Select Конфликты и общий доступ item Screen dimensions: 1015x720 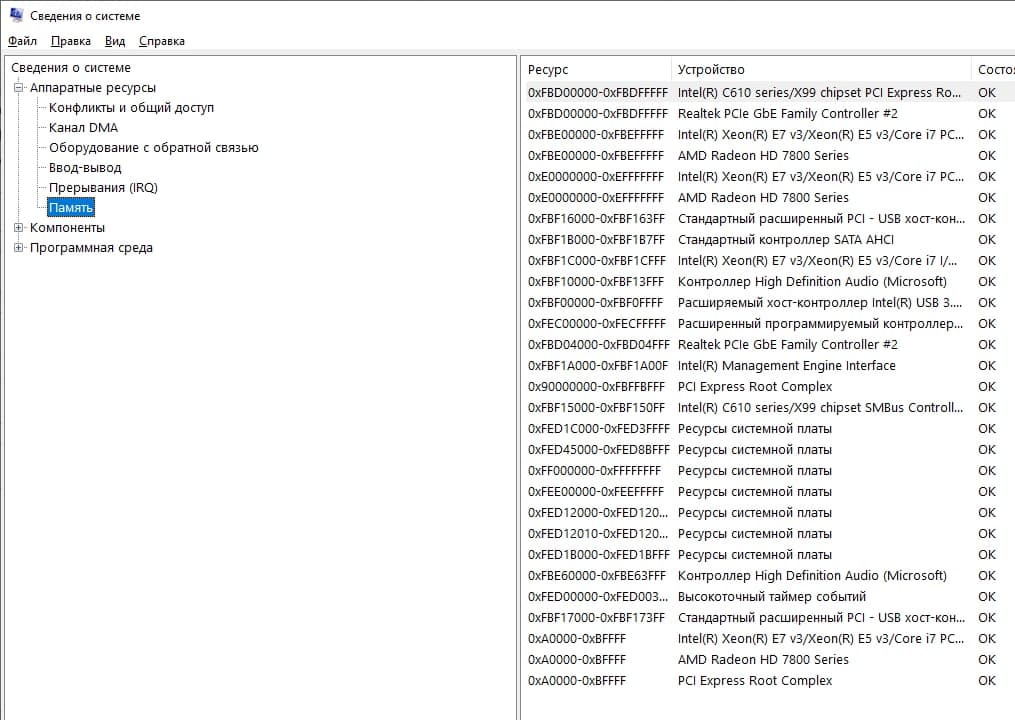[131, 108]
